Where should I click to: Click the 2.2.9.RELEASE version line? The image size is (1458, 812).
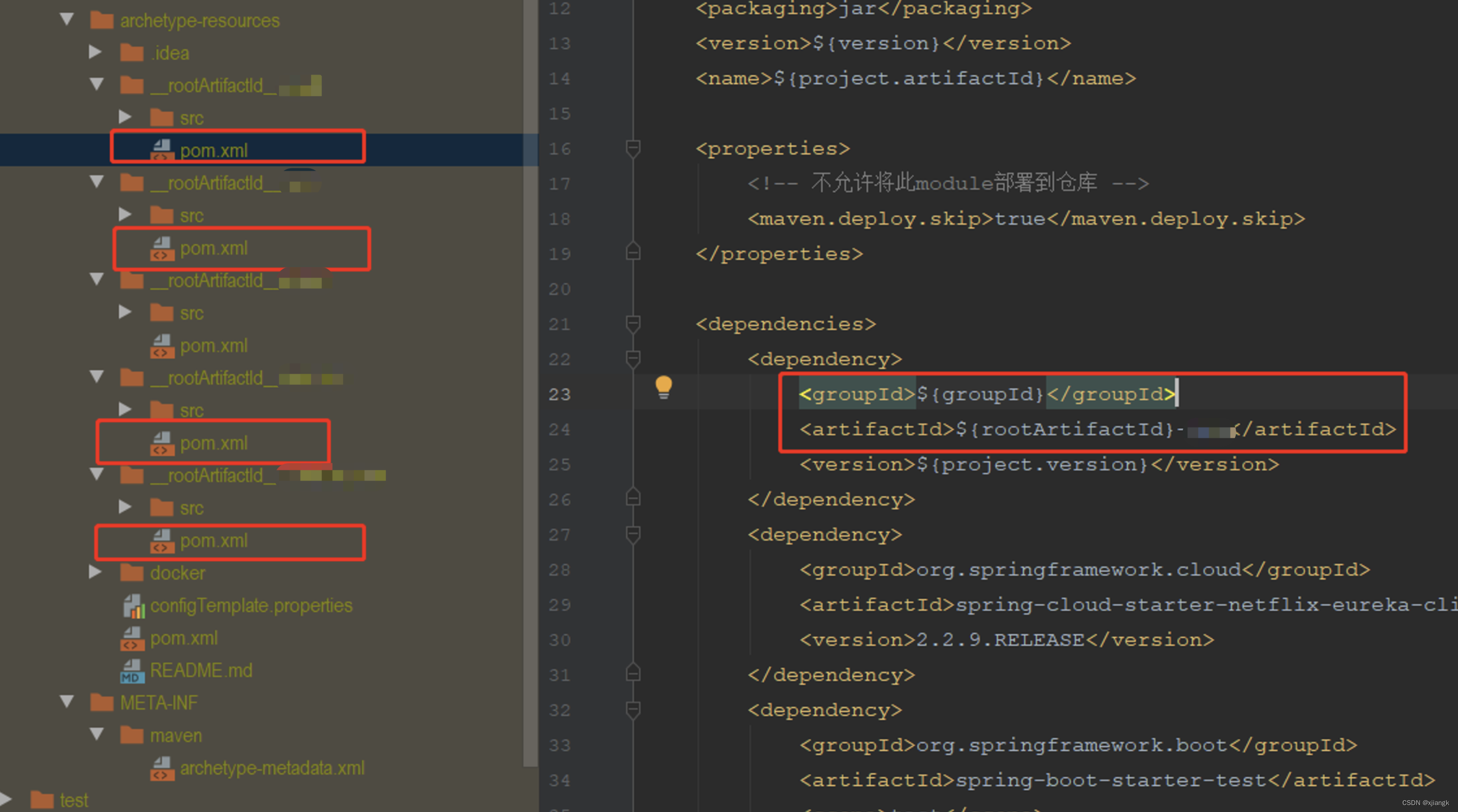(1006, 640)
